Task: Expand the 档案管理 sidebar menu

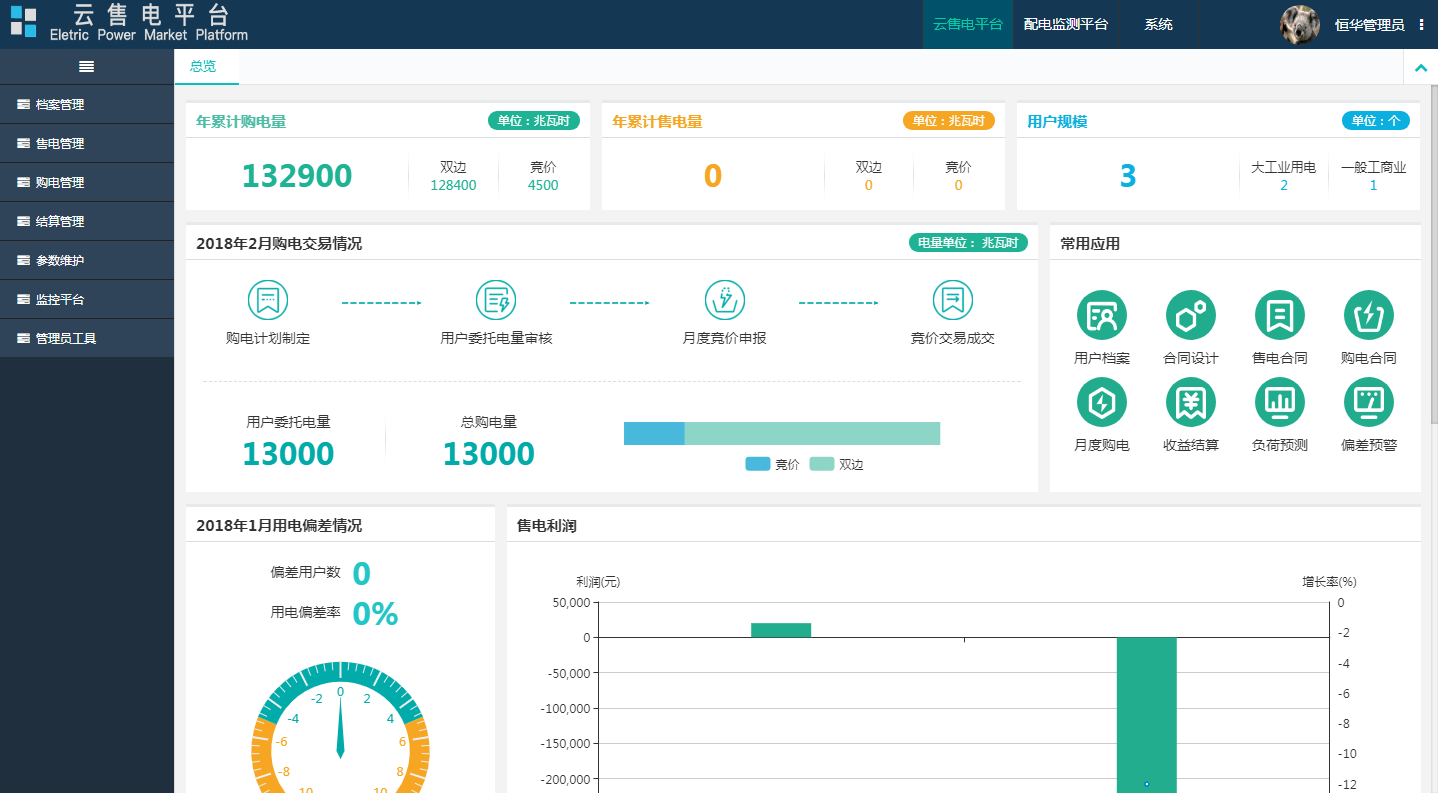Action: pyautogui.click(x=60, y=105)
